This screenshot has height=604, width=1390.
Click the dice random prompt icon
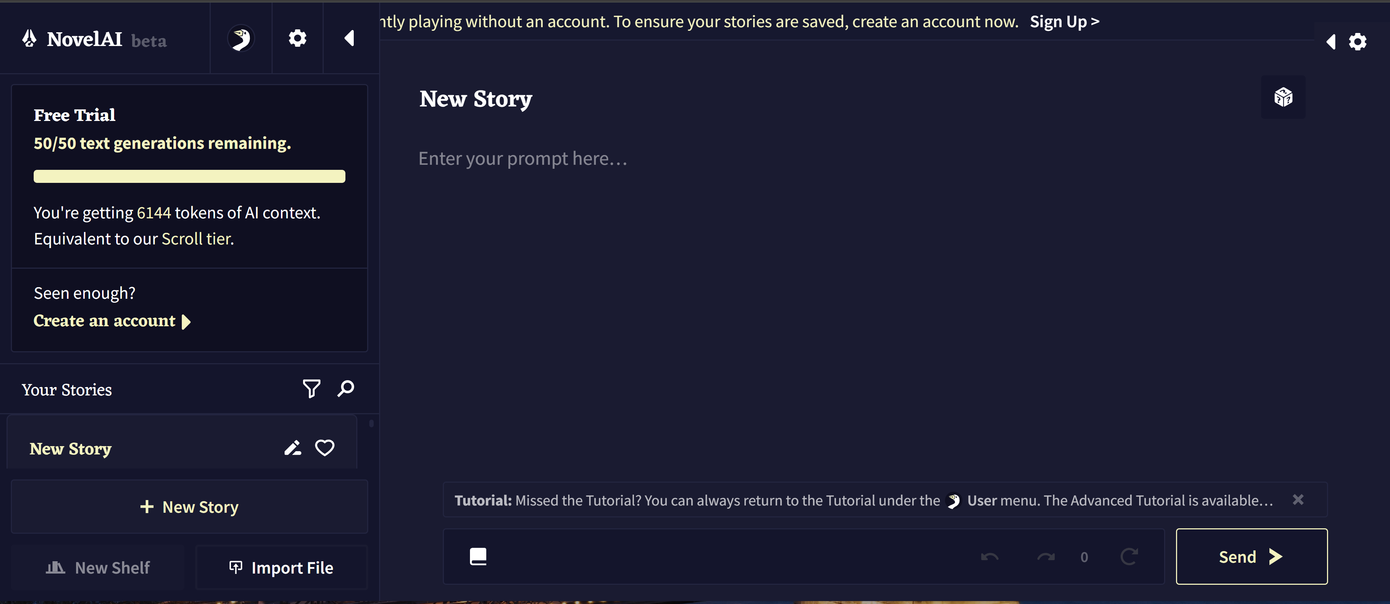pyautogui.click(x=1283, y=97)
